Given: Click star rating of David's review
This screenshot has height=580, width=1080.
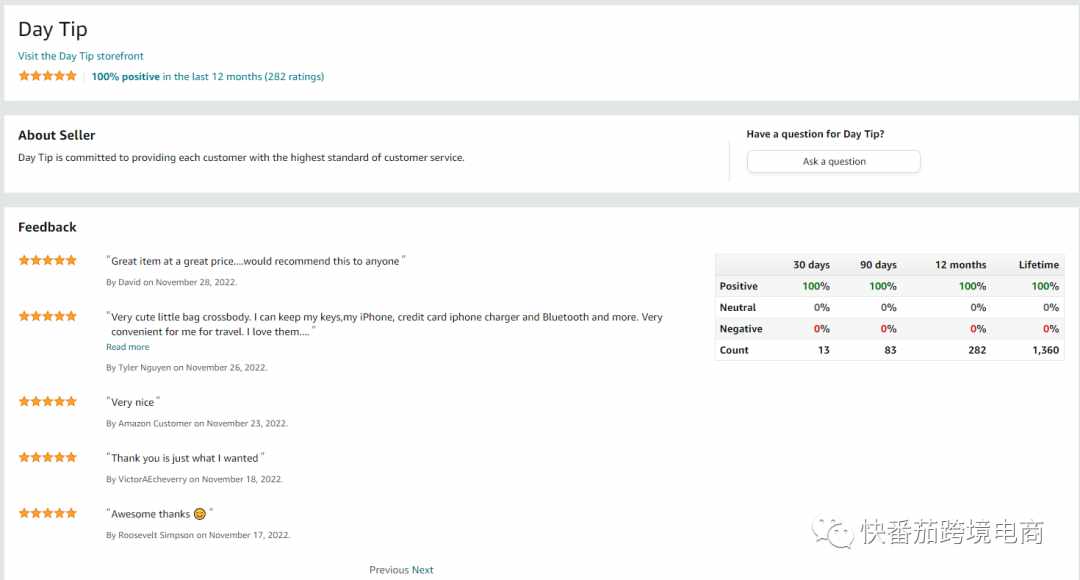Looking at the screenshot, I should click(48, 260).
